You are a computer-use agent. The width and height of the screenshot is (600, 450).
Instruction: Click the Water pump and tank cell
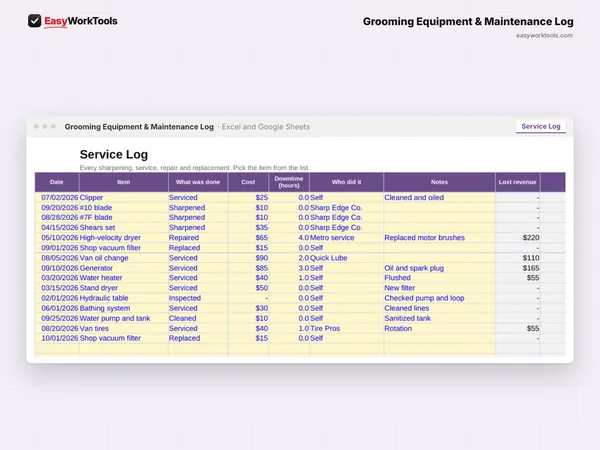click(124, 318)
